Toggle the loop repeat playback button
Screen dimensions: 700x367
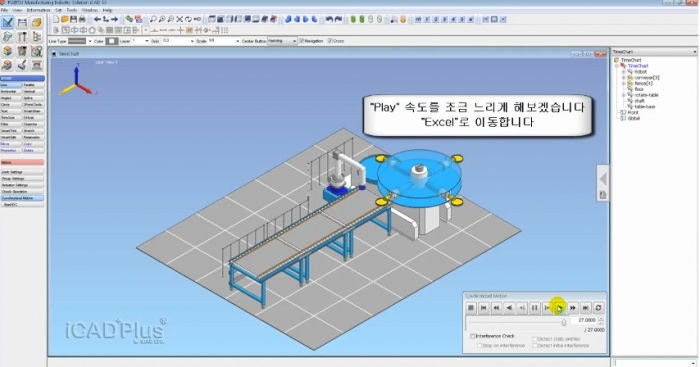coord(598,308)
